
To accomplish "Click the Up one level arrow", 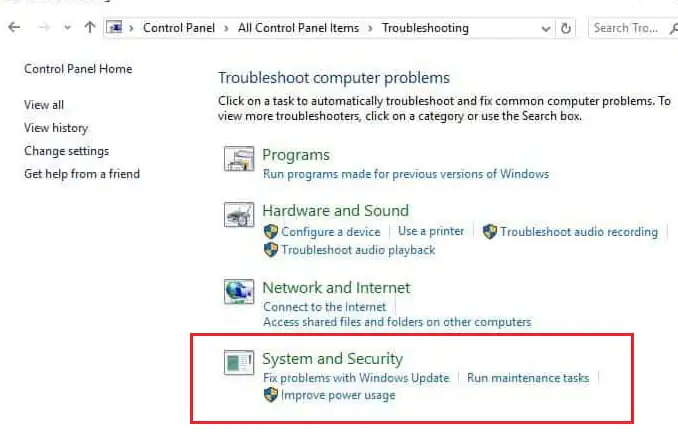I will (90, 28).
